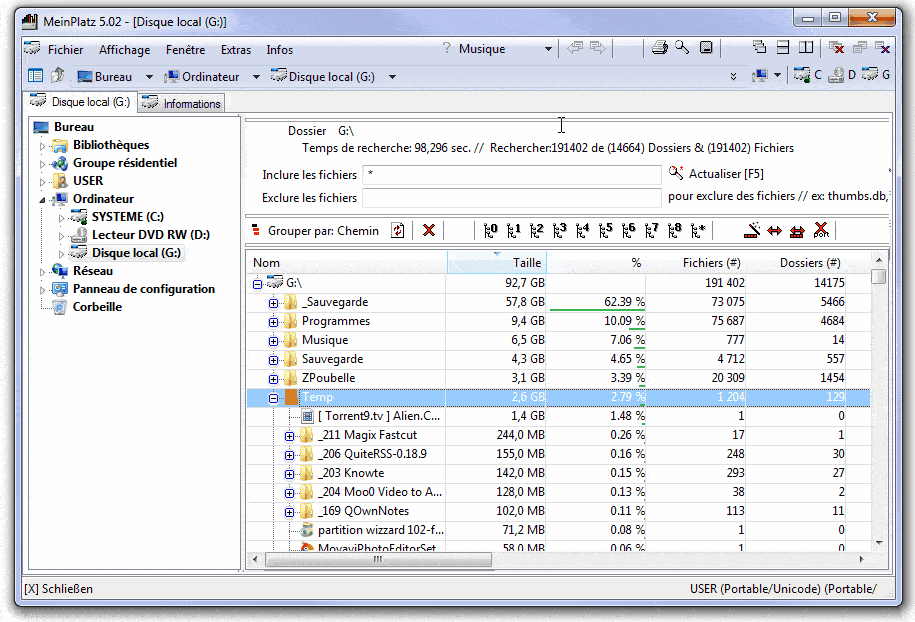Jump to drive C via the toolbar icon
Viewport: 915px width, 622px height.
807,75
